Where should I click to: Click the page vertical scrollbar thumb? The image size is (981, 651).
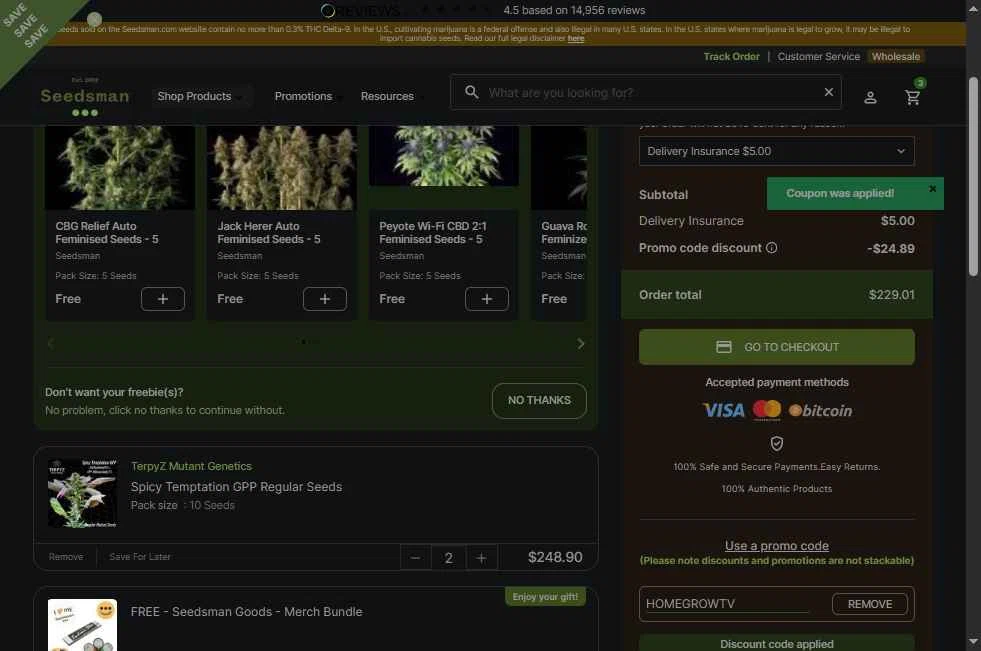click(973, 176)
